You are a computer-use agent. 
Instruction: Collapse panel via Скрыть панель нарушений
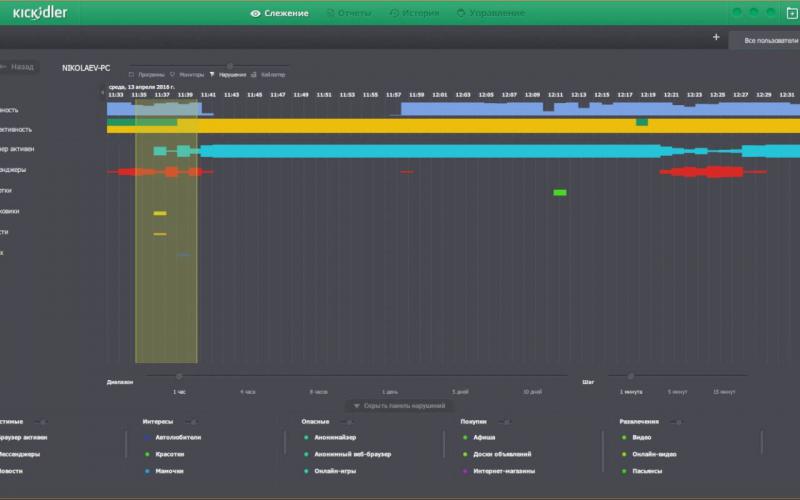point(400,406)
